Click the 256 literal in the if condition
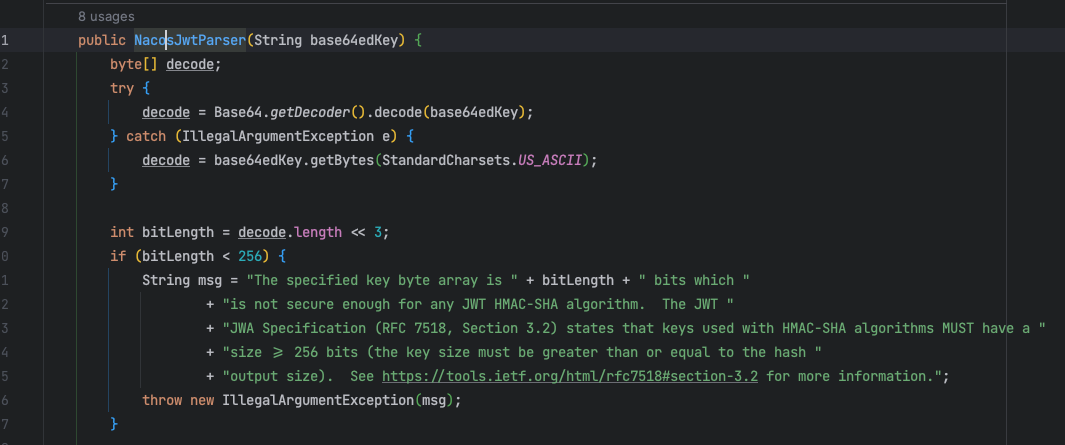The image size is (1065, 445). click(x=250, y=256)
